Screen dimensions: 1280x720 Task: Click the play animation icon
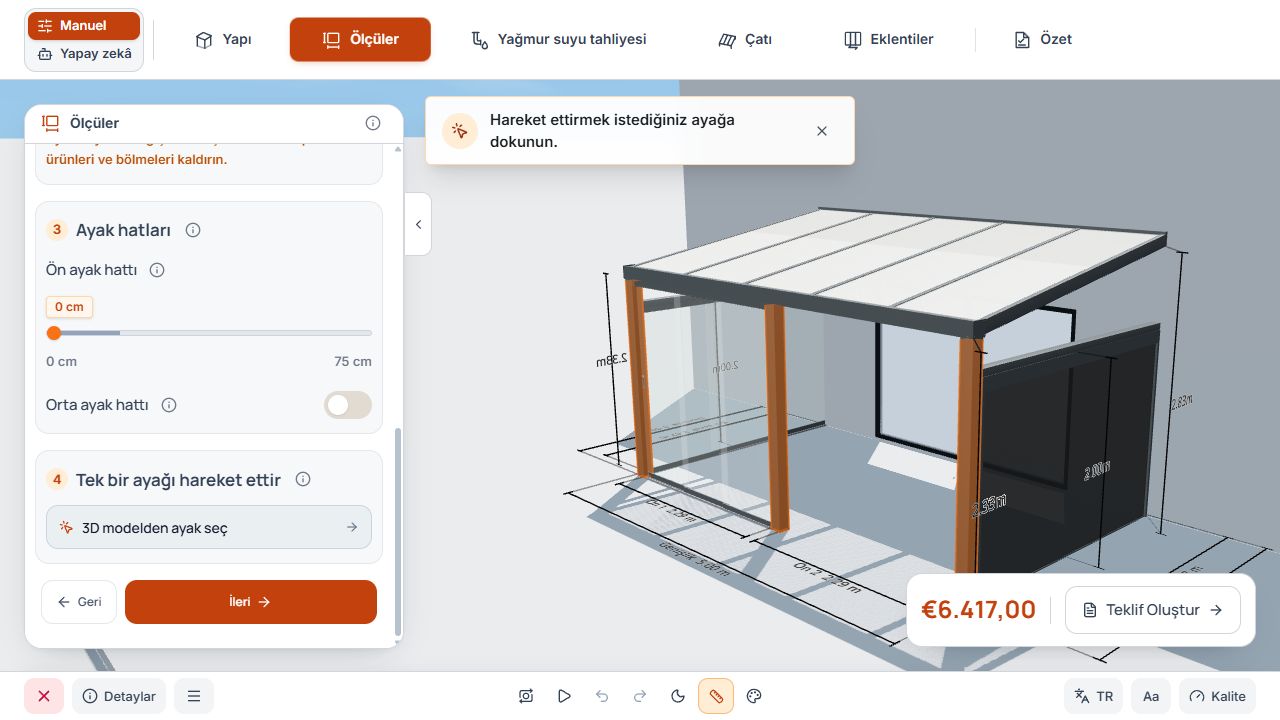click(x=564, y=696)
